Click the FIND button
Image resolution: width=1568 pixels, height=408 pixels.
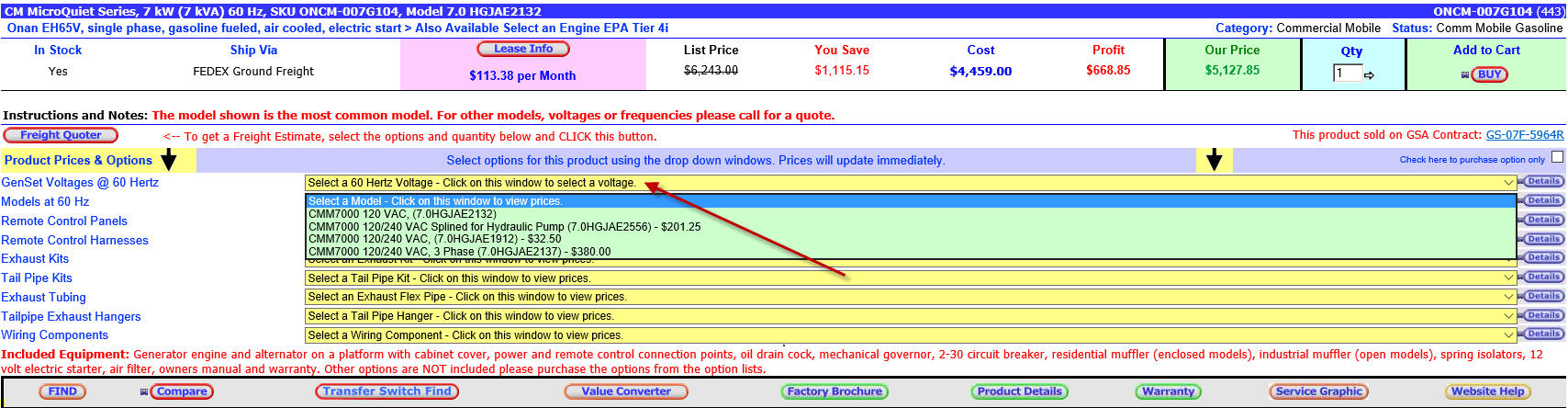tap(62, 391)
